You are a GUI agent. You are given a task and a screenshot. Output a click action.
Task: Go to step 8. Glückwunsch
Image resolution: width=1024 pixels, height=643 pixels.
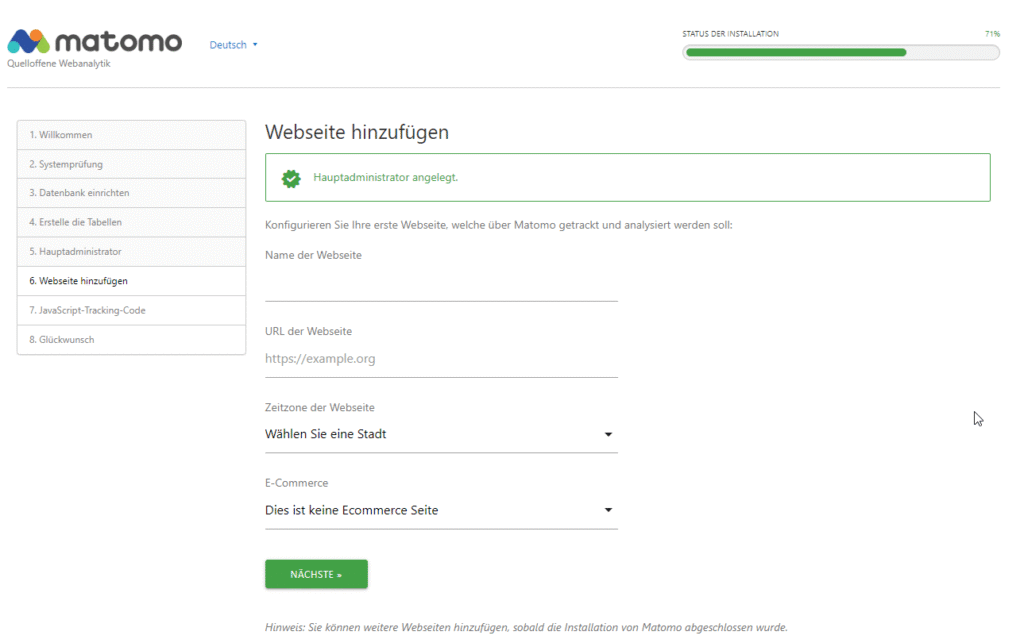tap(131, 340)
